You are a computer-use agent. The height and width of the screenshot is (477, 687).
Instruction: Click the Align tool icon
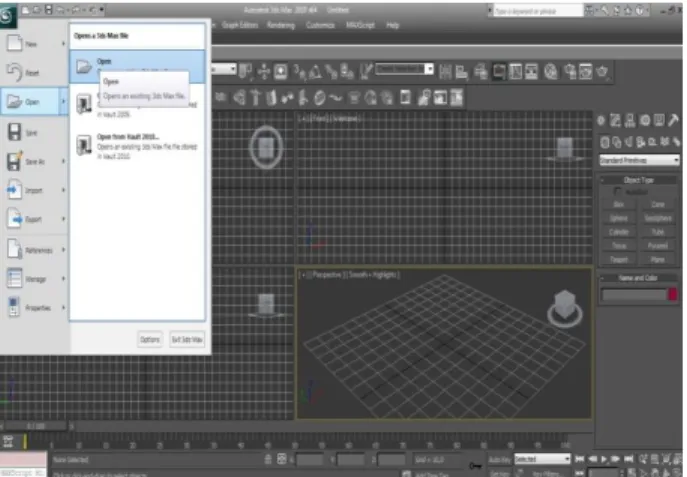click(461, 71)
